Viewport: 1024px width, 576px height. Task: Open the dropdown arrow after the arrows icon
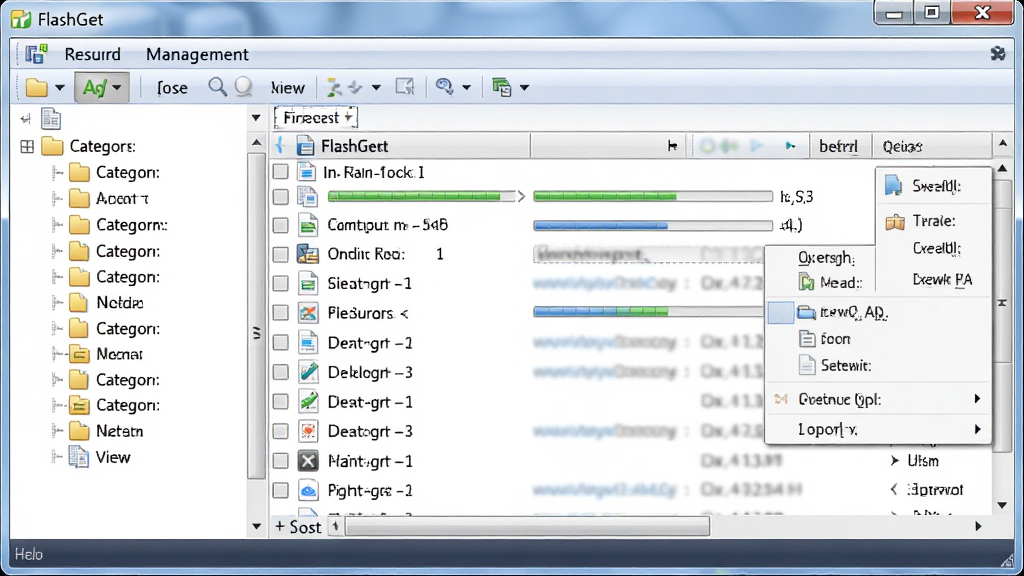click(376, 88)
